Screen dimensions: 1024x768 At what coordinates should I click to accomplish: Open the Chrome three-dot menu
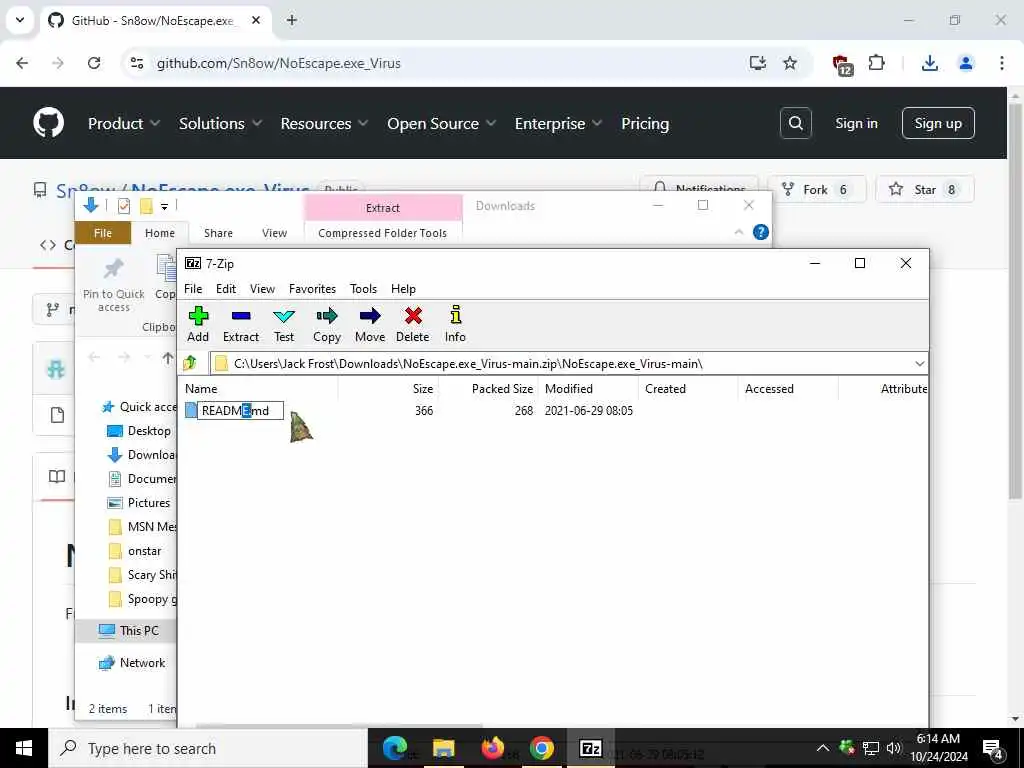coord(1002,63)
